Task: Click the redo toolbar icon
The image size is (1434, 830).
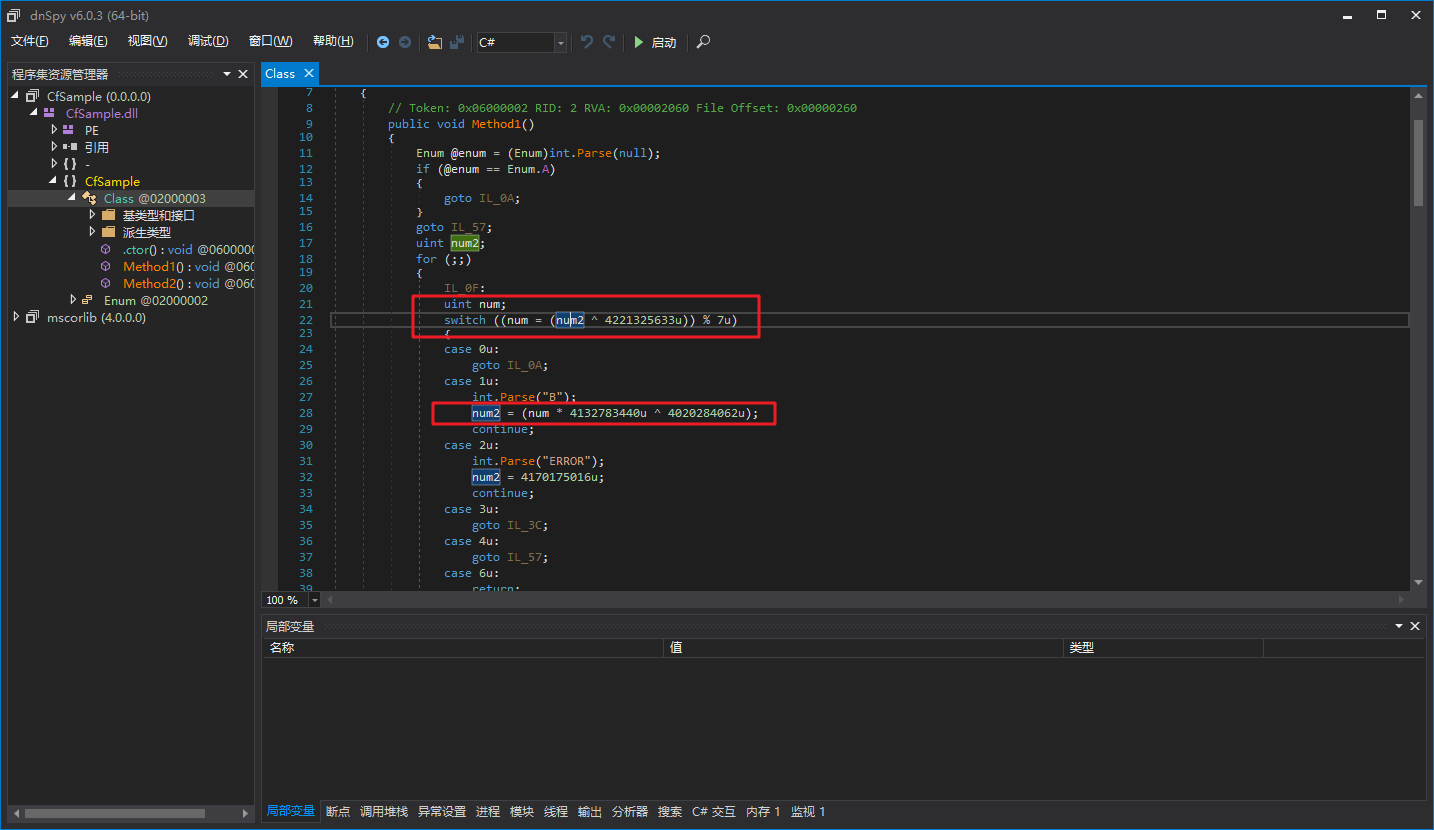Action: pos(608,42)
